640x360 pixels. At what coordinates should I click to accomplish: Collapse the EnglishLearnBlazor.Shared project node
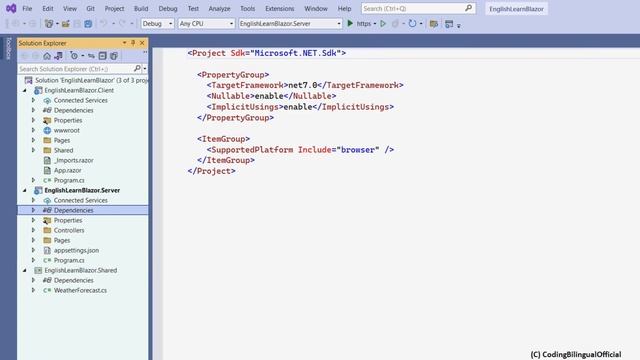pyautogui.click(x=24, y=270)
